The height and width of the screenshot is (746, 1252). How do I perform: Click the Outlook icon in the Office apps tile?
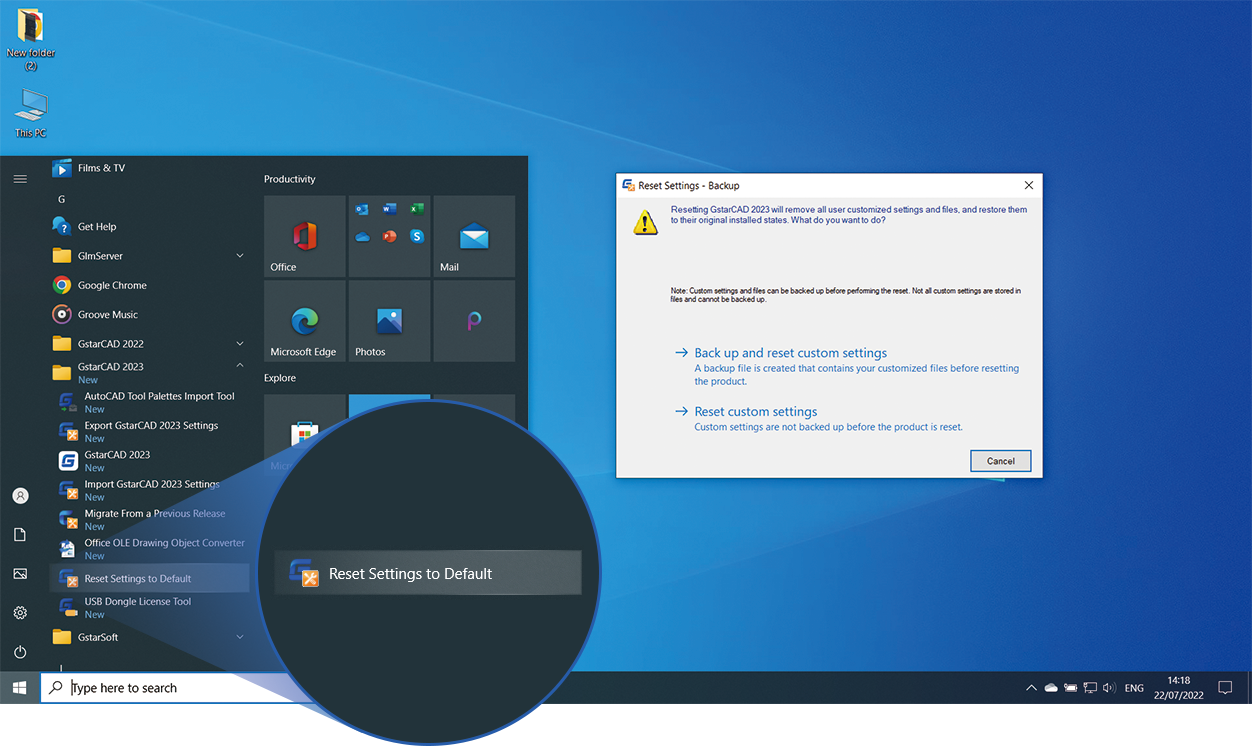[362, 209]
